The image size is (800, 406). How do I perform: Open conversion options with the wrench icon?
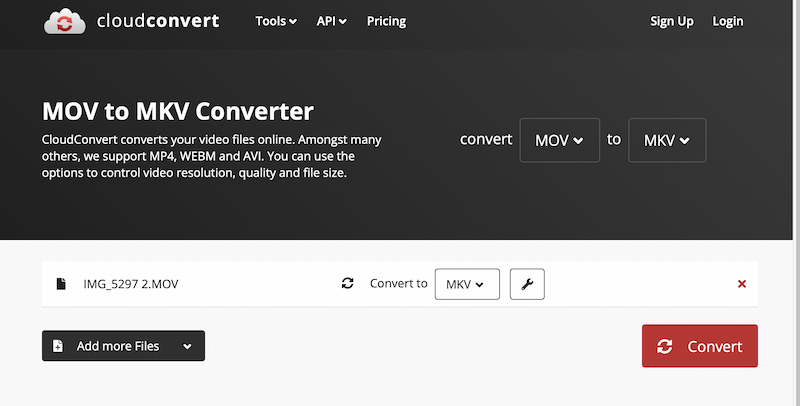[527, 284]
